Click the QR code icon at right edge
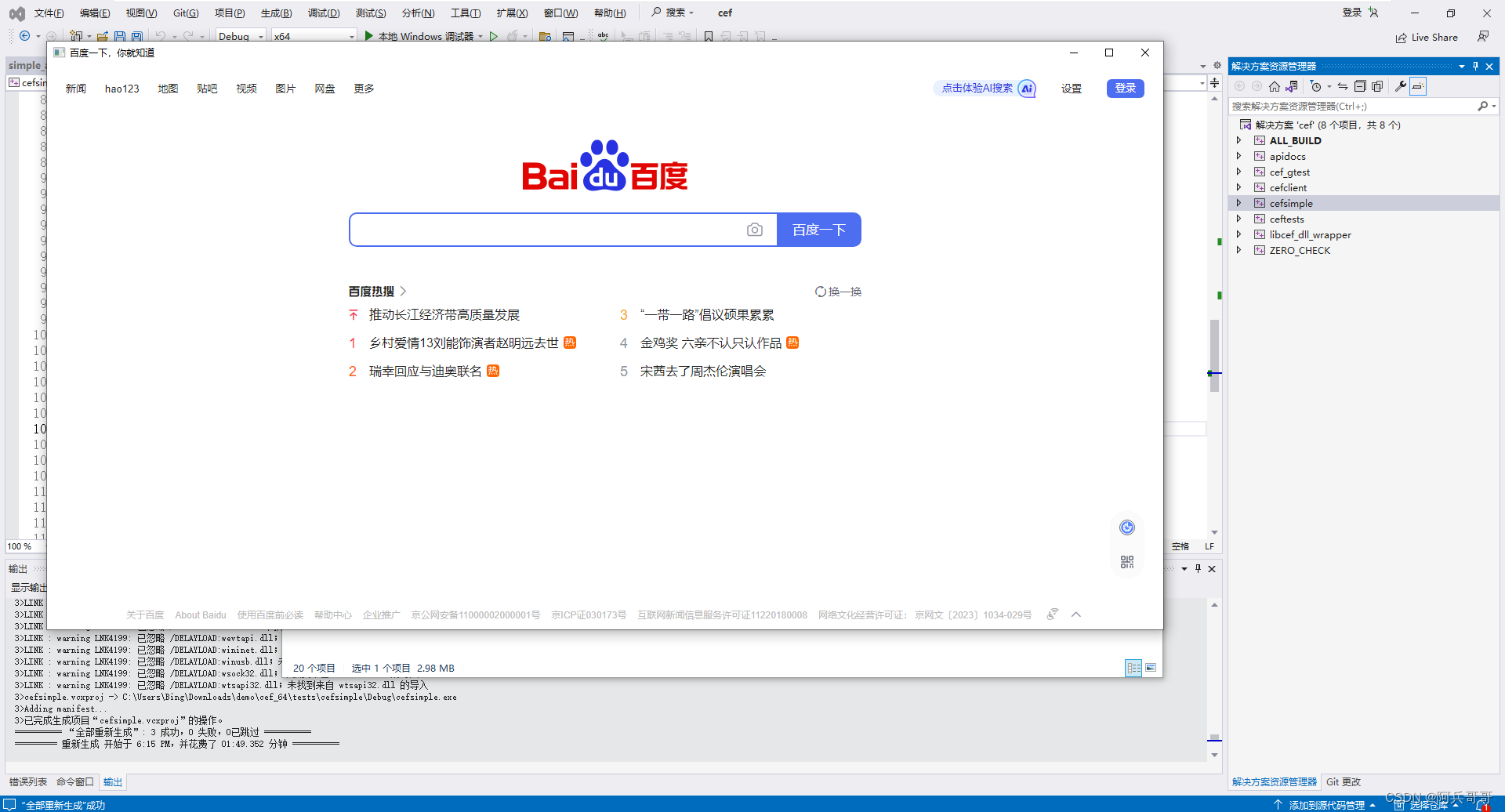The width and height of the screenshot is (1505, 812). click(1127, 562)
